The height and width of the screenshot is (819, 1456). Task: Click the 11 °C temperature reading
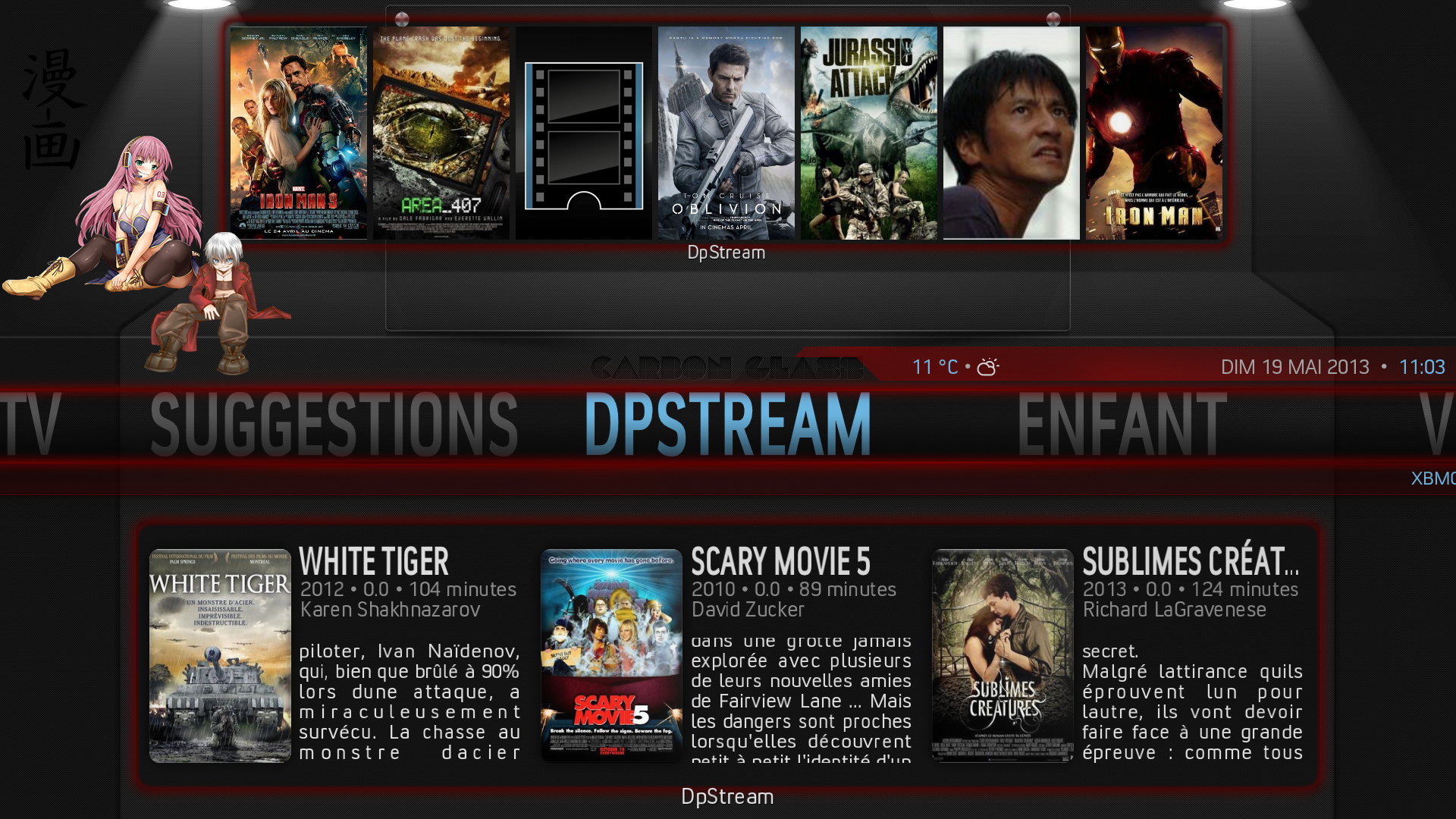point(935,367)
